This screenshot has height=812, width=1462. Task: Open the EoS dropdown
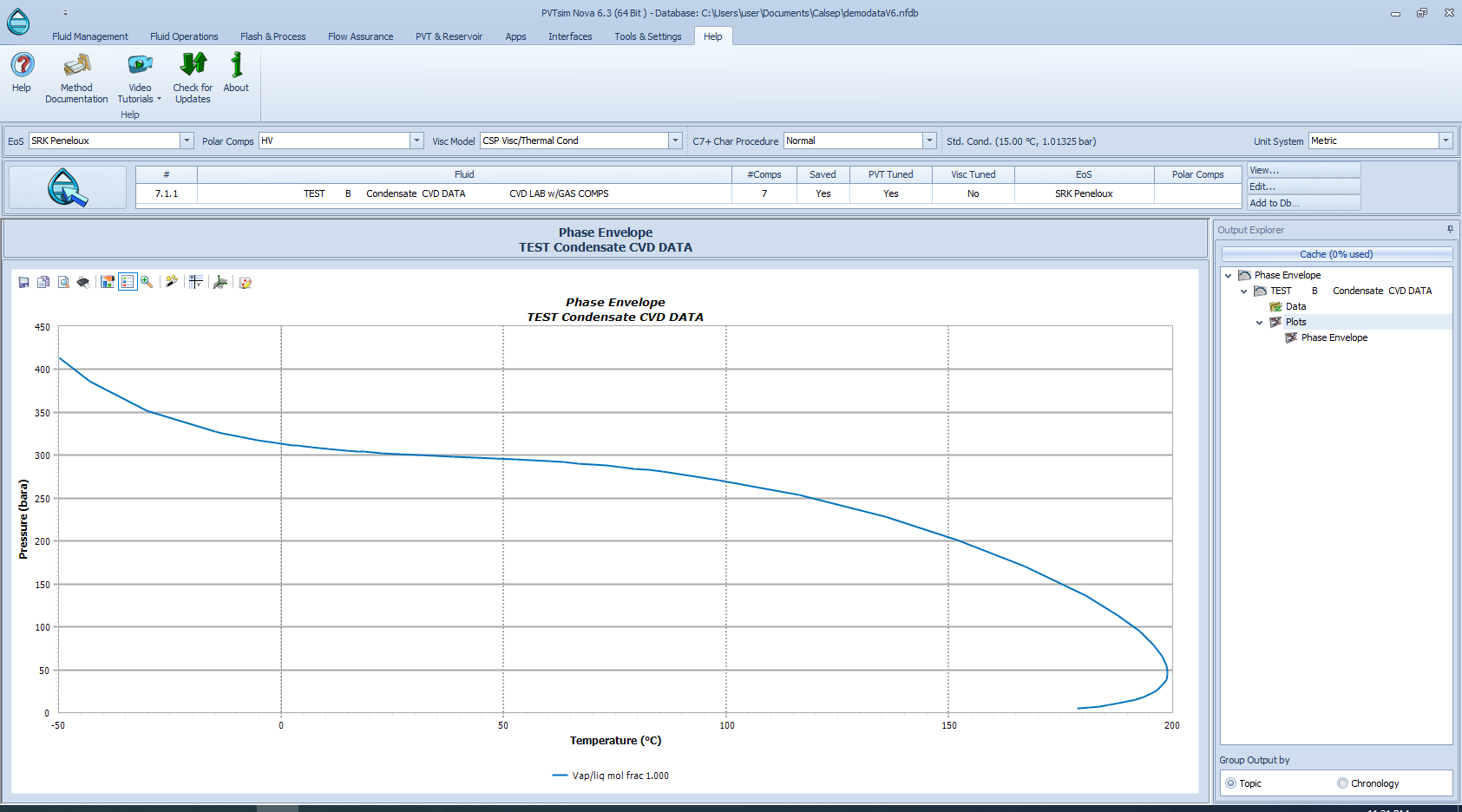[187, 141]
